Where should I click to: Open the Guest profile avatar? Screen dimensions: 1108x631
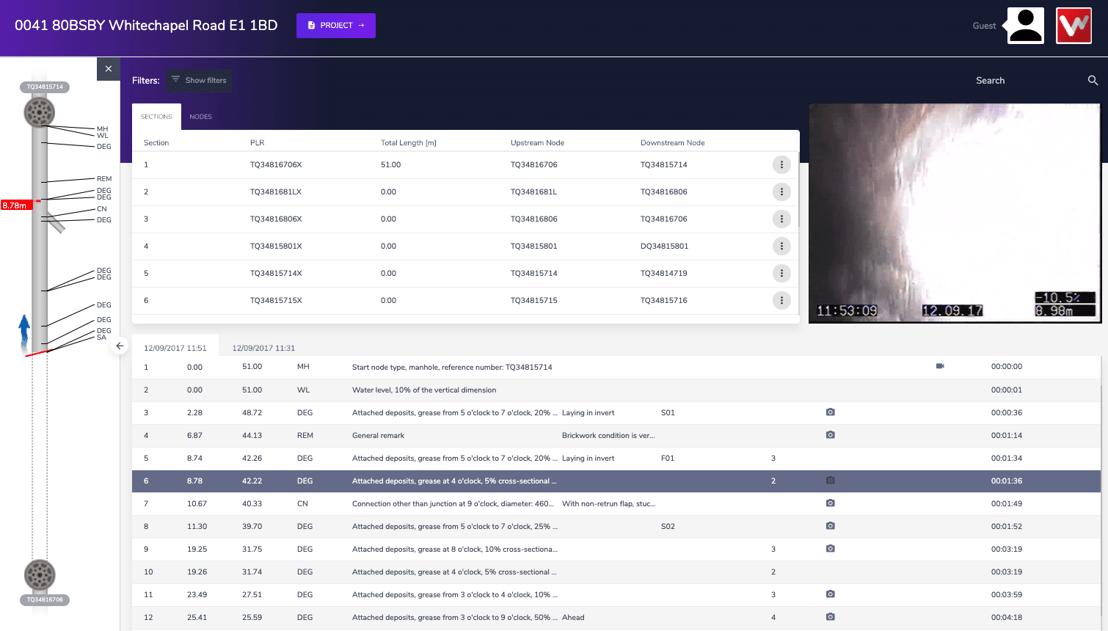tap(1024, 25)
